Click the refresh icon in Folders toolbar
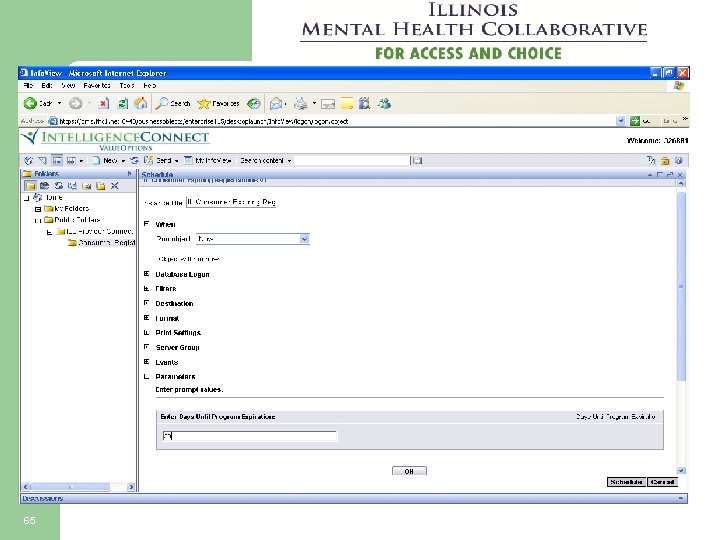 tap(58, 186)
